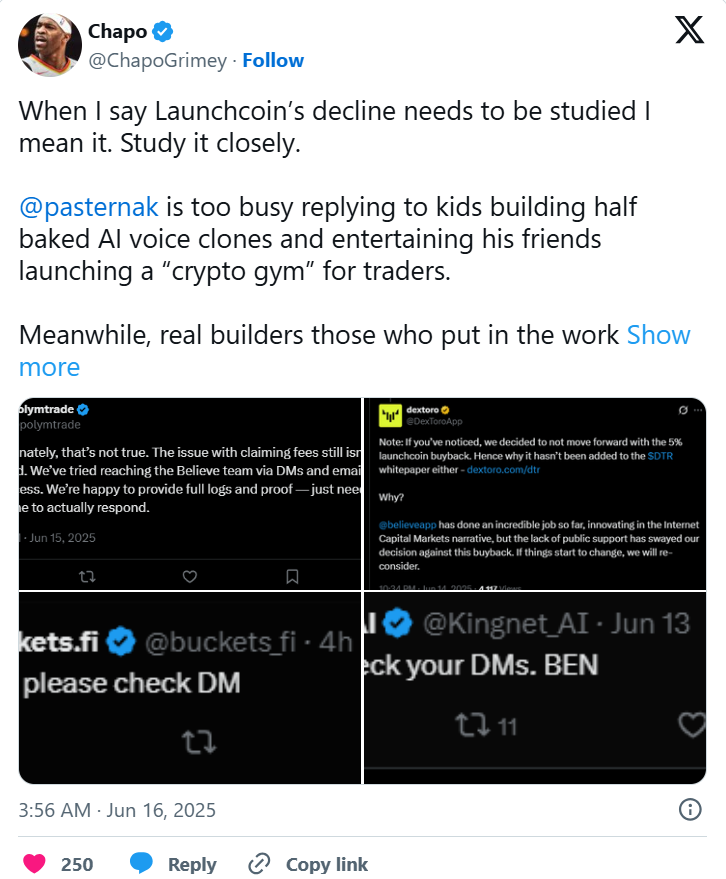Click the retweet icon in polymtrade screenshot

click(87, 576)
